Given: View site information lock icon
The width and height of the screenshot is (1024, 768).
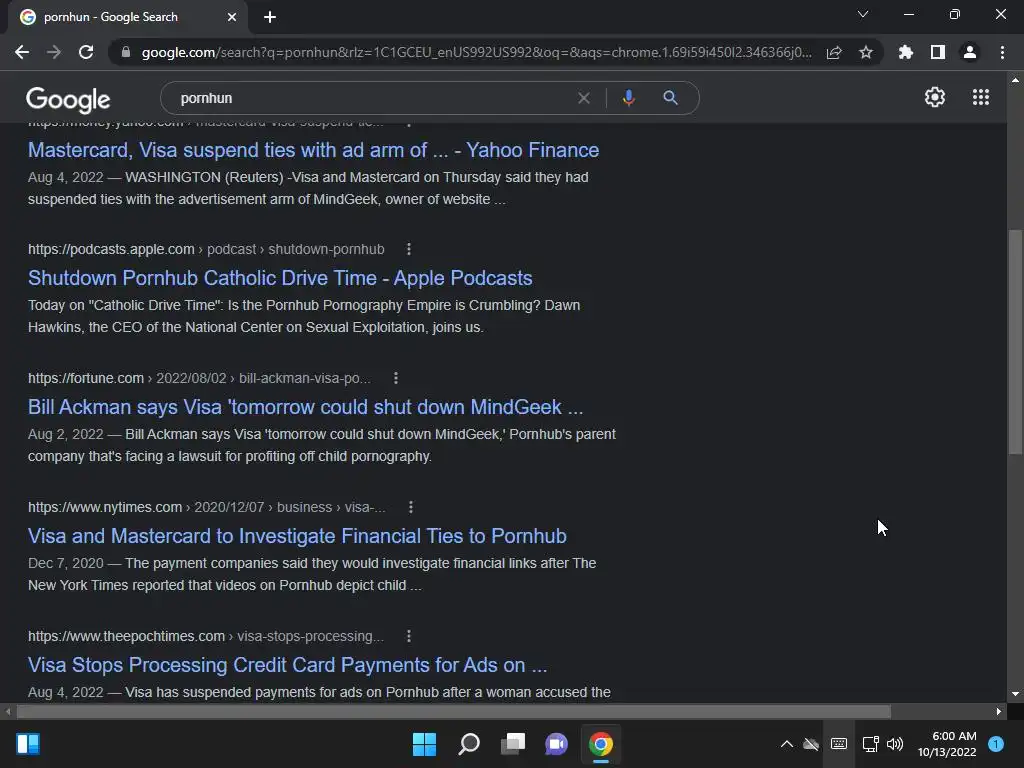Looking at the screenshot, I should tap(126, 52).
